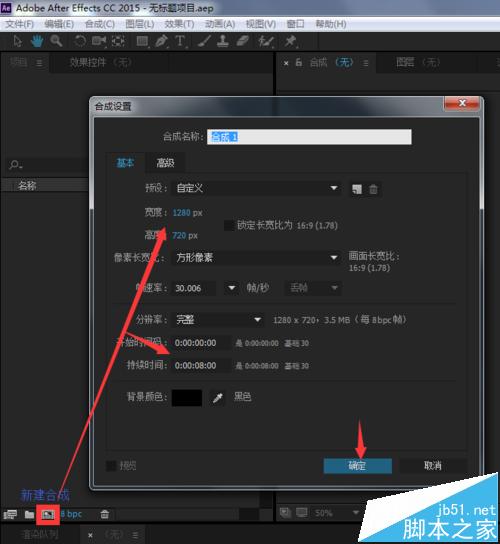This screenshot has height=544, width=500.
Task: Select the Type text tool
Action: click(x=180, y=41)
